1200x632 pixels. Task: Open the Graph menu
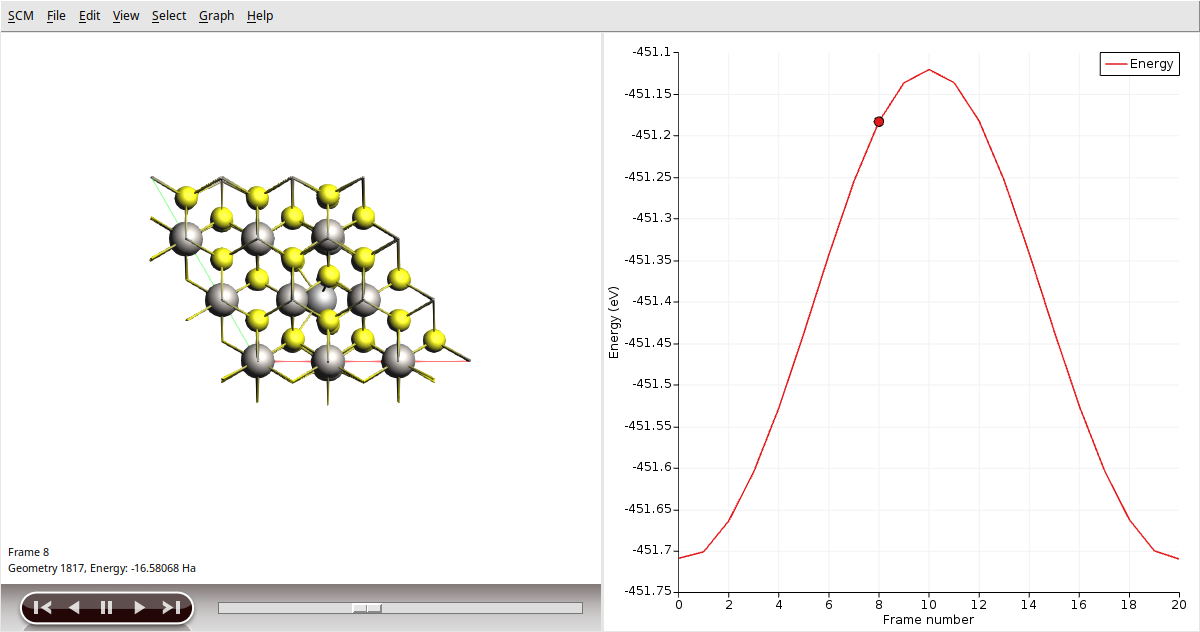click(x=216, y=16)
